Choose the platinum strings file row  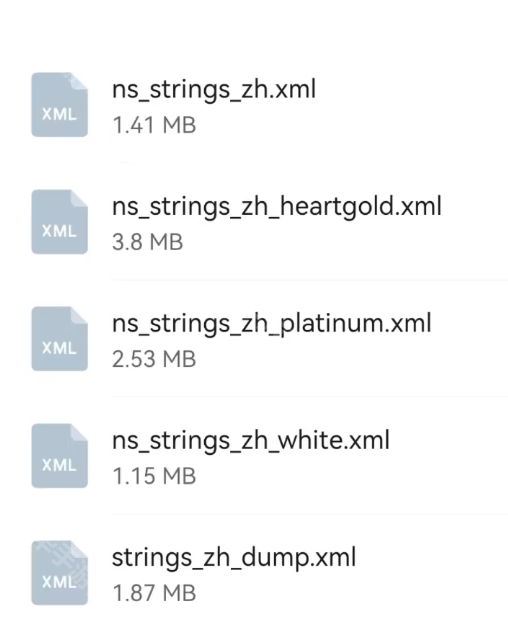coord(254,339)
